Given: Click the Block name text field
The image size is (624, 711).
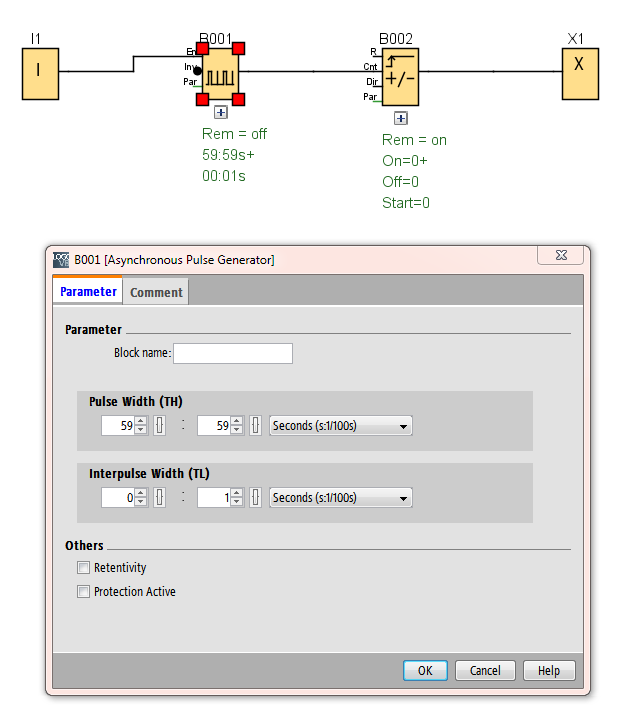Looking at the screenshot, I should [233, 353].
